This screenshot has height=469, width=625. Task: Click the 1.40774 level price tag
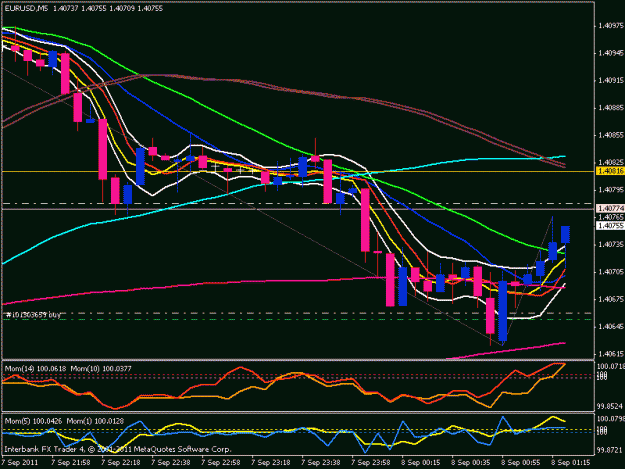point(610,208)
